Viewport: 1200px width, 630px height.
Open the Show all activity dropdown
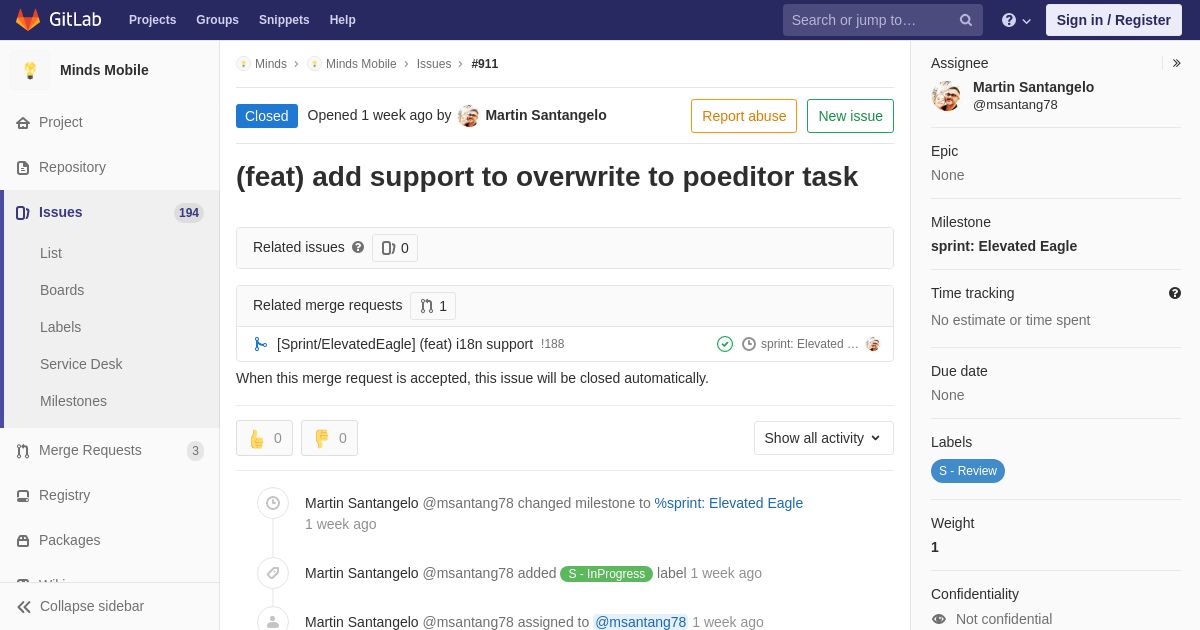tap(824, 438)
